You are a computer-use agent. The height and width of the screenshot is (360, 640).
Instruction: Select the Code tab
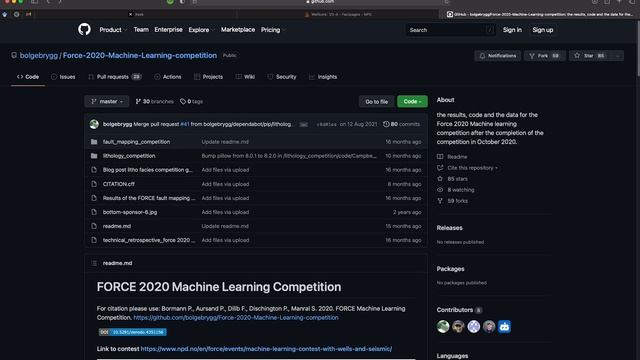pyautogui.click(x=28, y=77)
